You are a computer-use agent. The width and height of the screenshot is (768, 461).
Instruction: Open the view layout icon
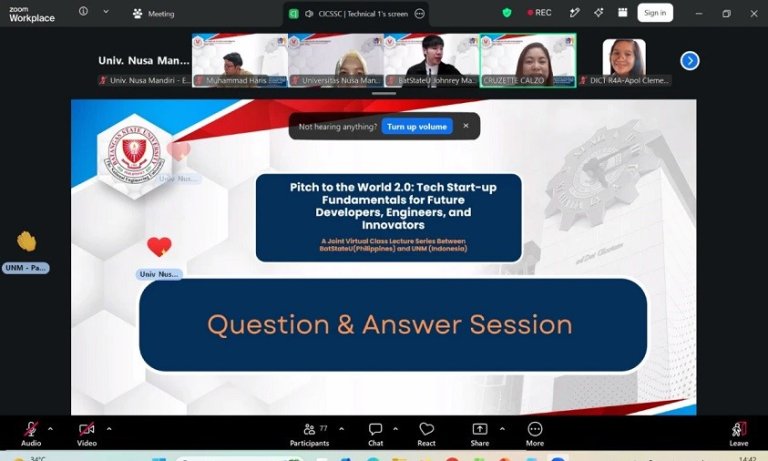(x=623, y=13)
